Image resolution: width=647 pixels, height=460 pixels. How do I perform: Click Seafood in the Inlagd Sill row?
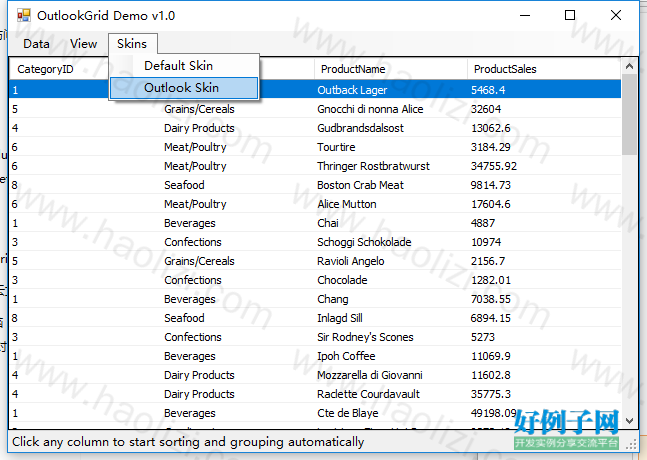click(x=184, y=318)
